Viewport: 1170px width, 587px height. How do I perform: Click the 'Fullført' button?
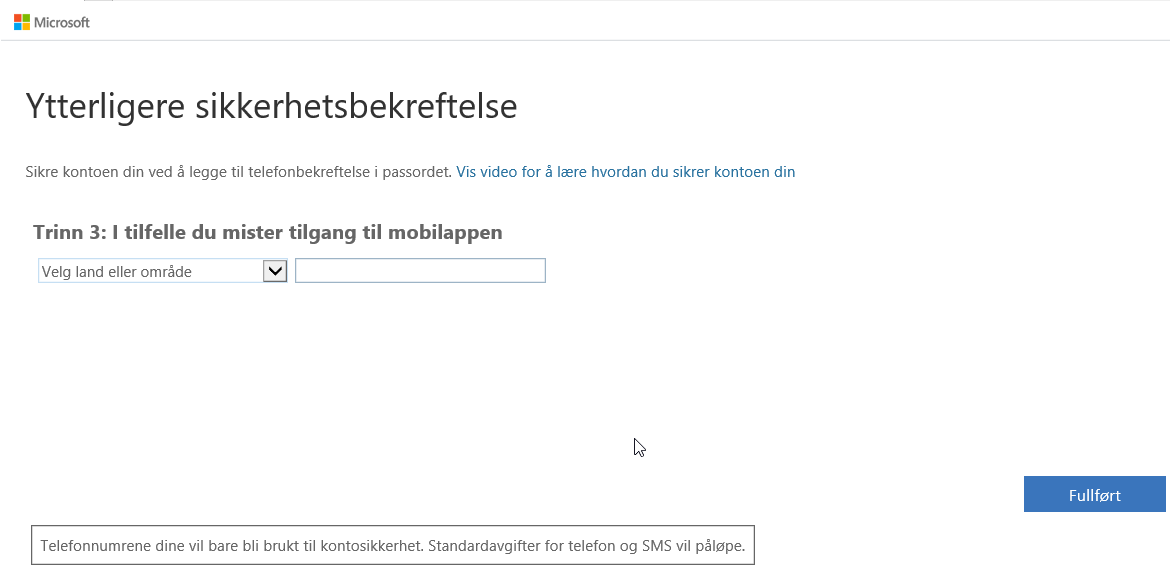coord(1094,495)
